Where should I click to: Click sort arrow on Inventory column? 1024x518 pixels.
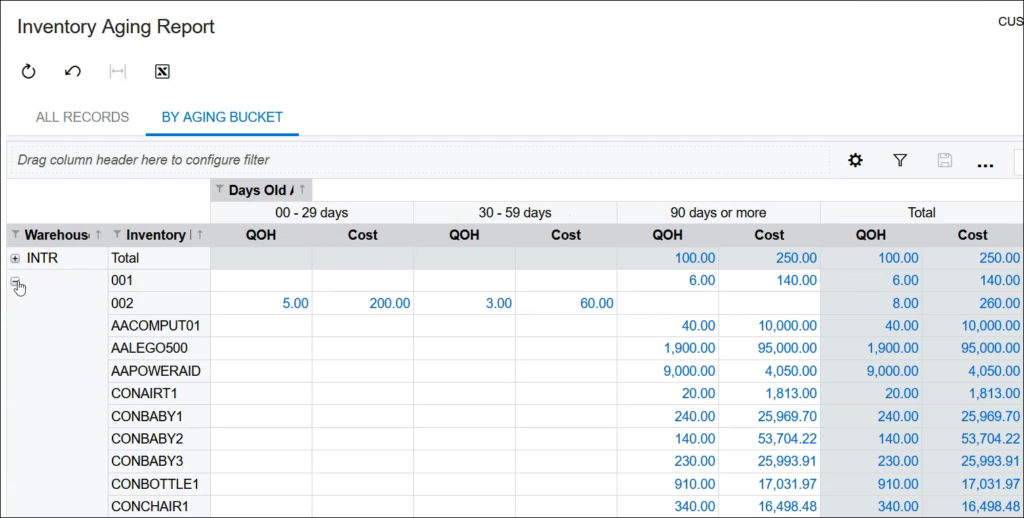coord(200,234)
